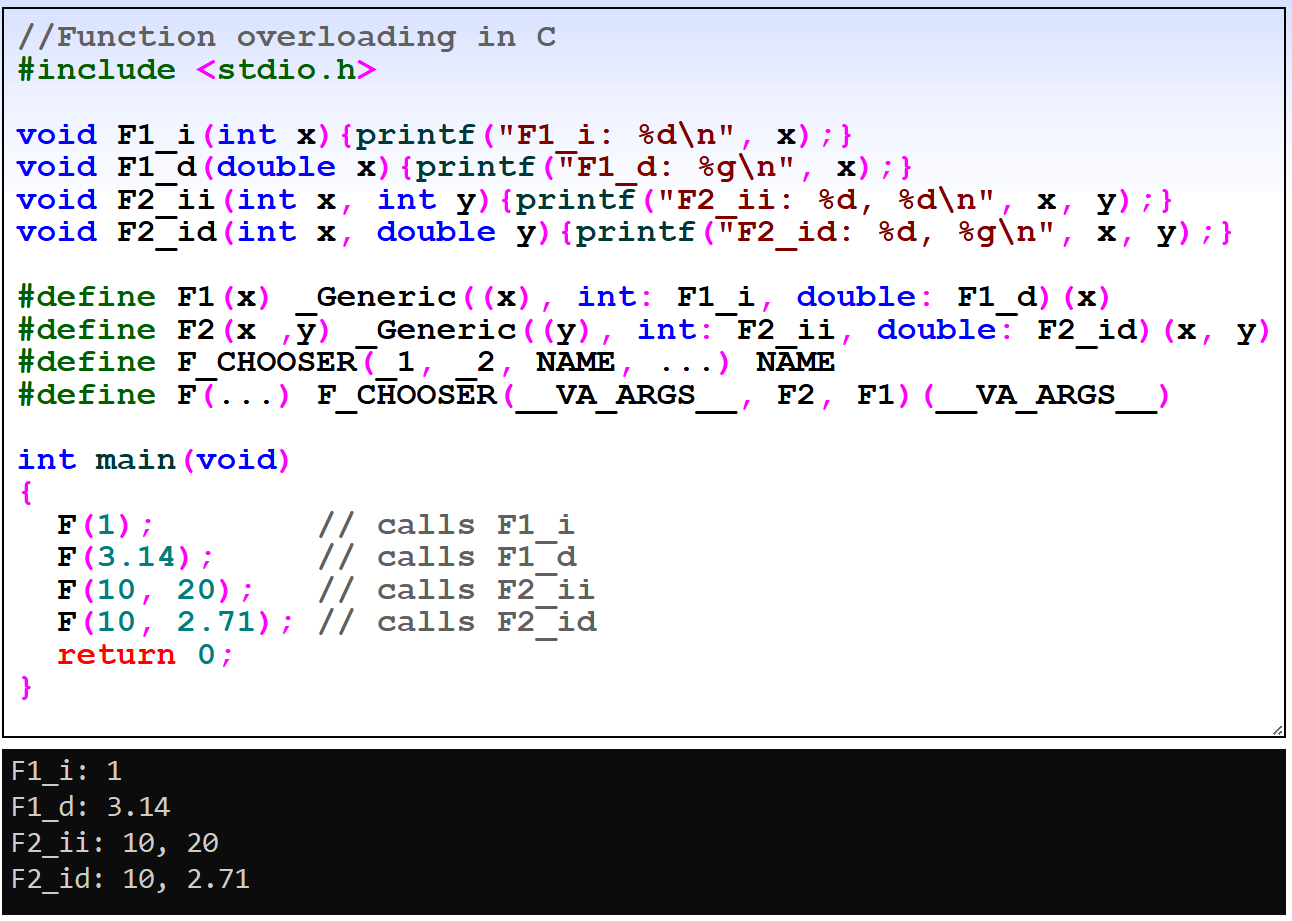Click the '// calls F1_i' comment
This screenshot has width=1292, height=921.
447,525
